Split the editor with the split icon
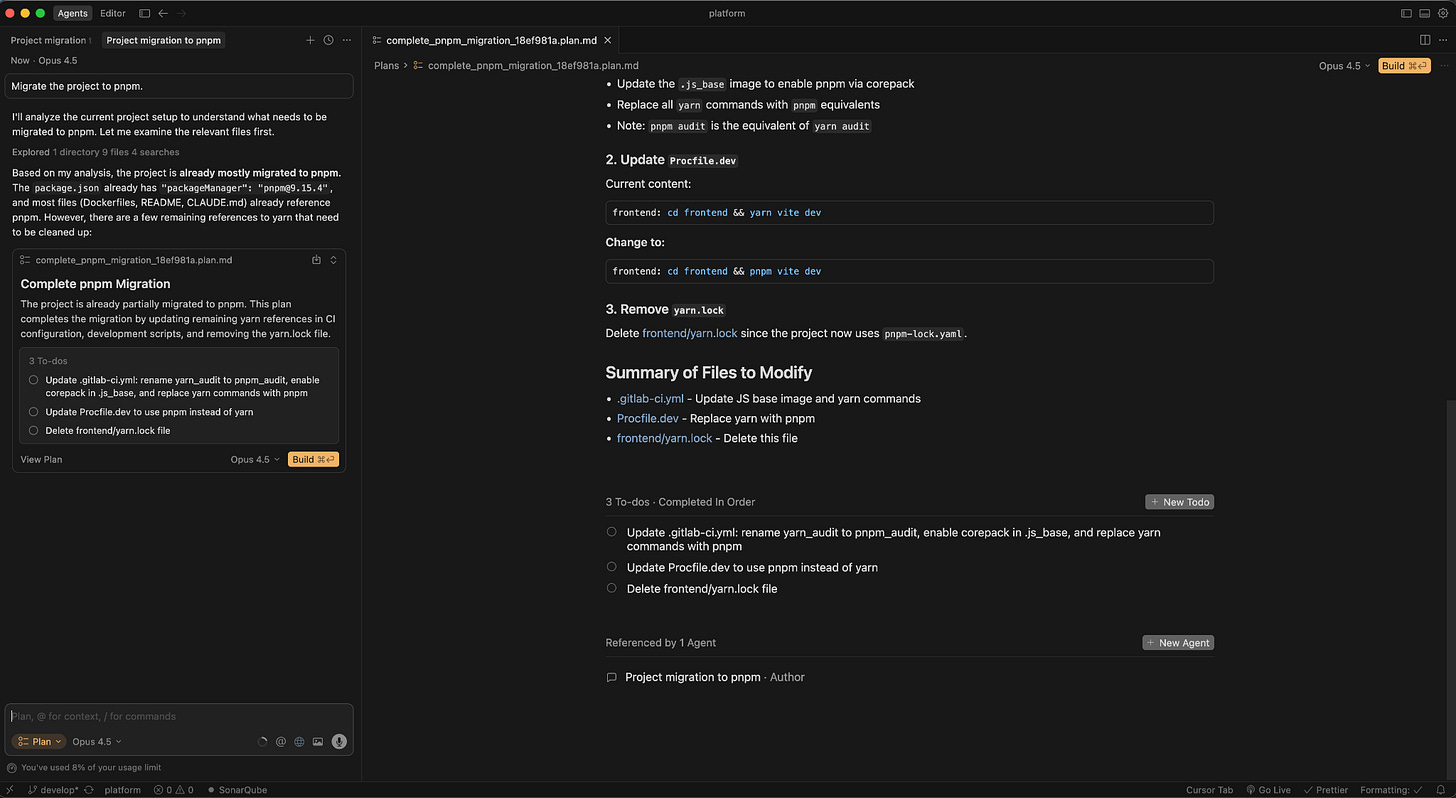1456x798 pixels. [1425, 40]
